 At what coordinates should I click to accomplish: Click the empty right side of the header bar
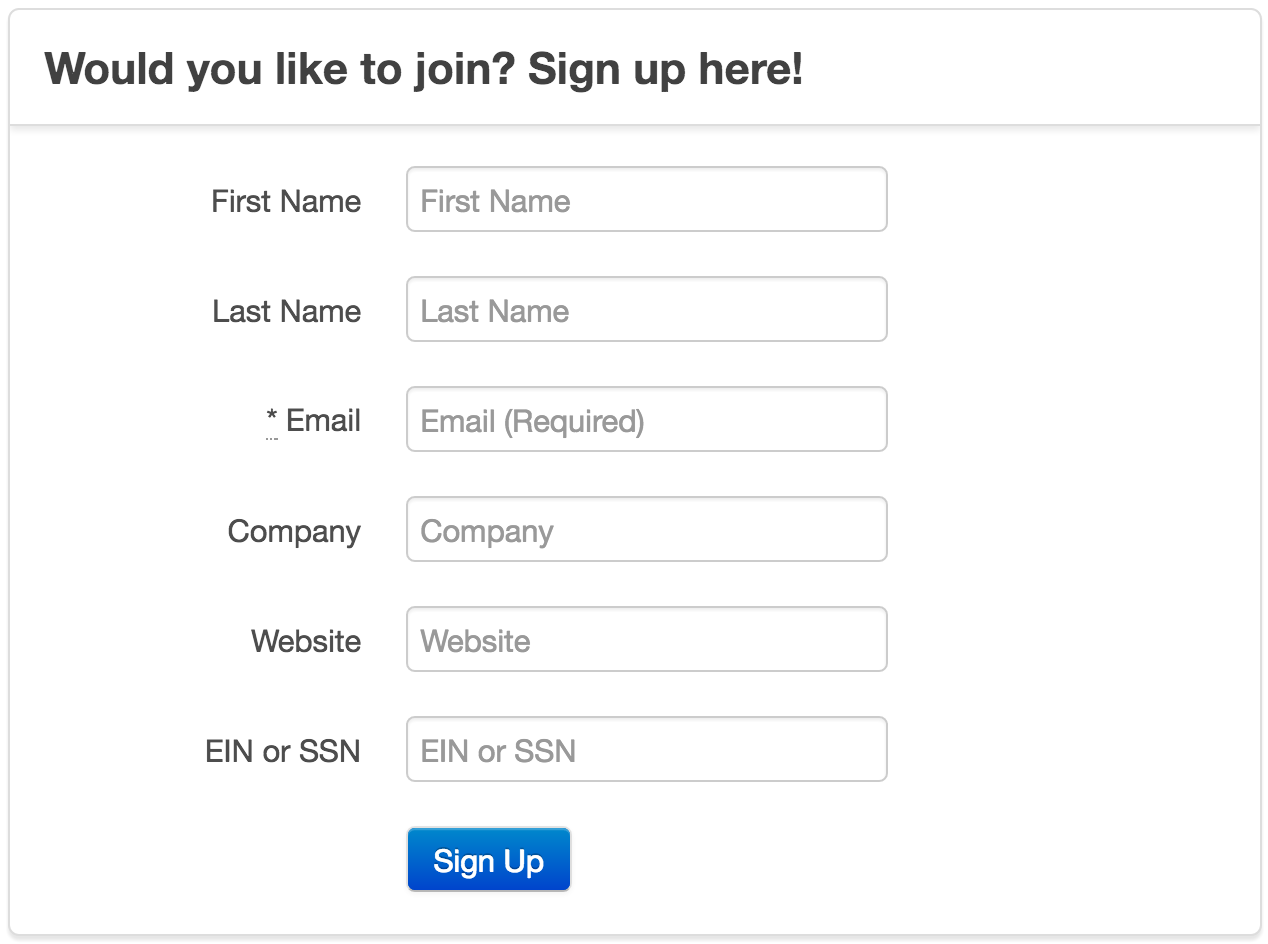tap(1050, 70)
